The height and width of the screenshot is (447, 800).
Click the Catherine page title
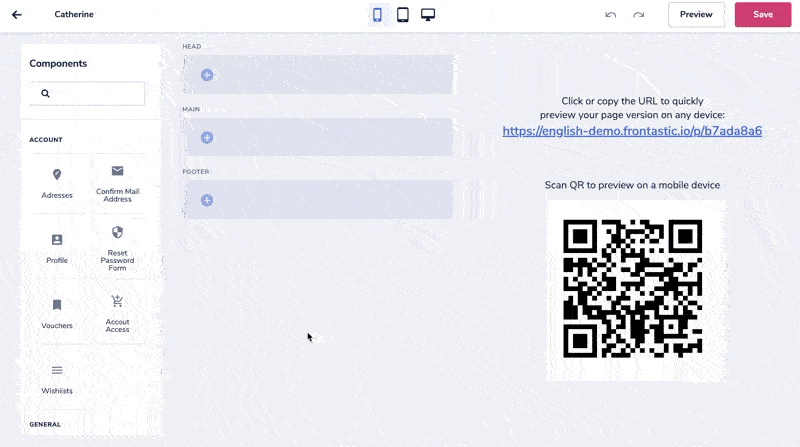pyautogui.click(x=74, y=14)
